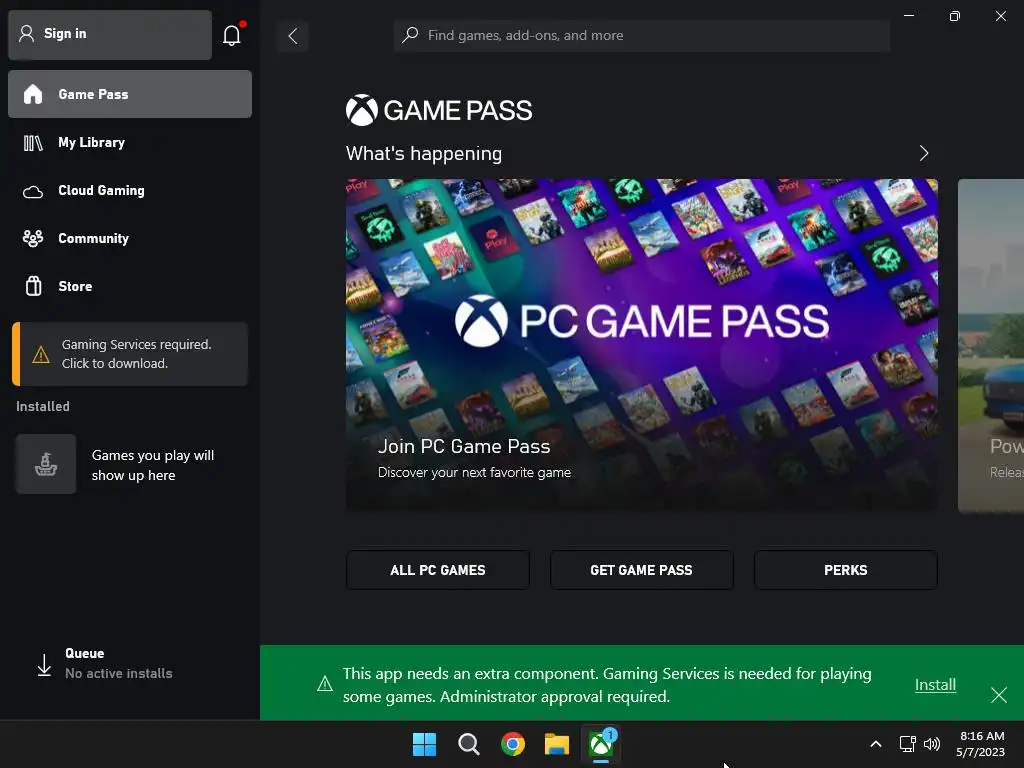The image size is (1024, 768).
Task: Click the Install link in banner
Action: click(x=935, y=684)
